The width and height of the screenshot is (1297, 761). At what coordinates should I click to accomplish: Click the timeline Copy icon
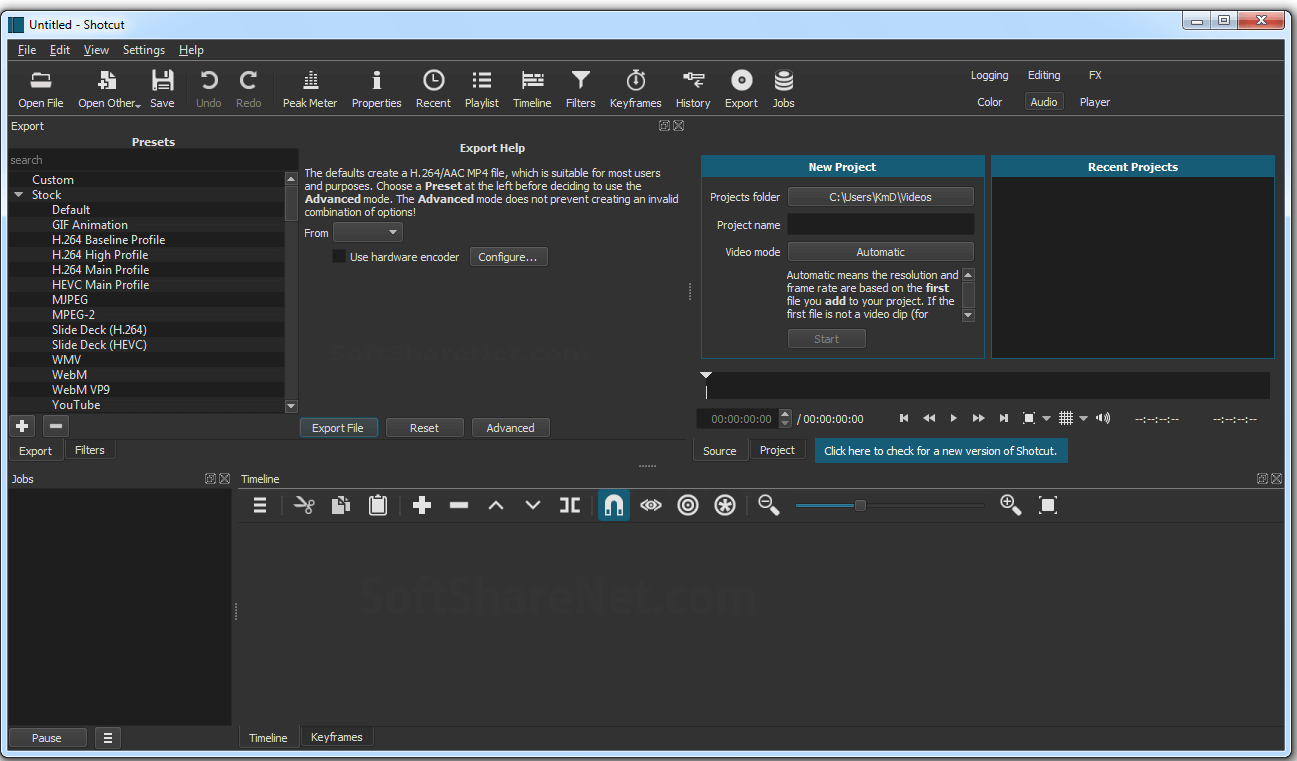tap(341, 506)
